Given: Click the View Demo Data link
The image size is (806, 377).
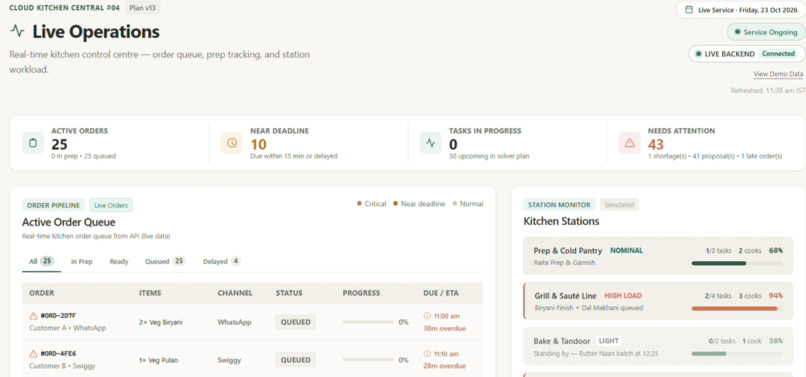Looking at the screenshot, I should point(778,74).
